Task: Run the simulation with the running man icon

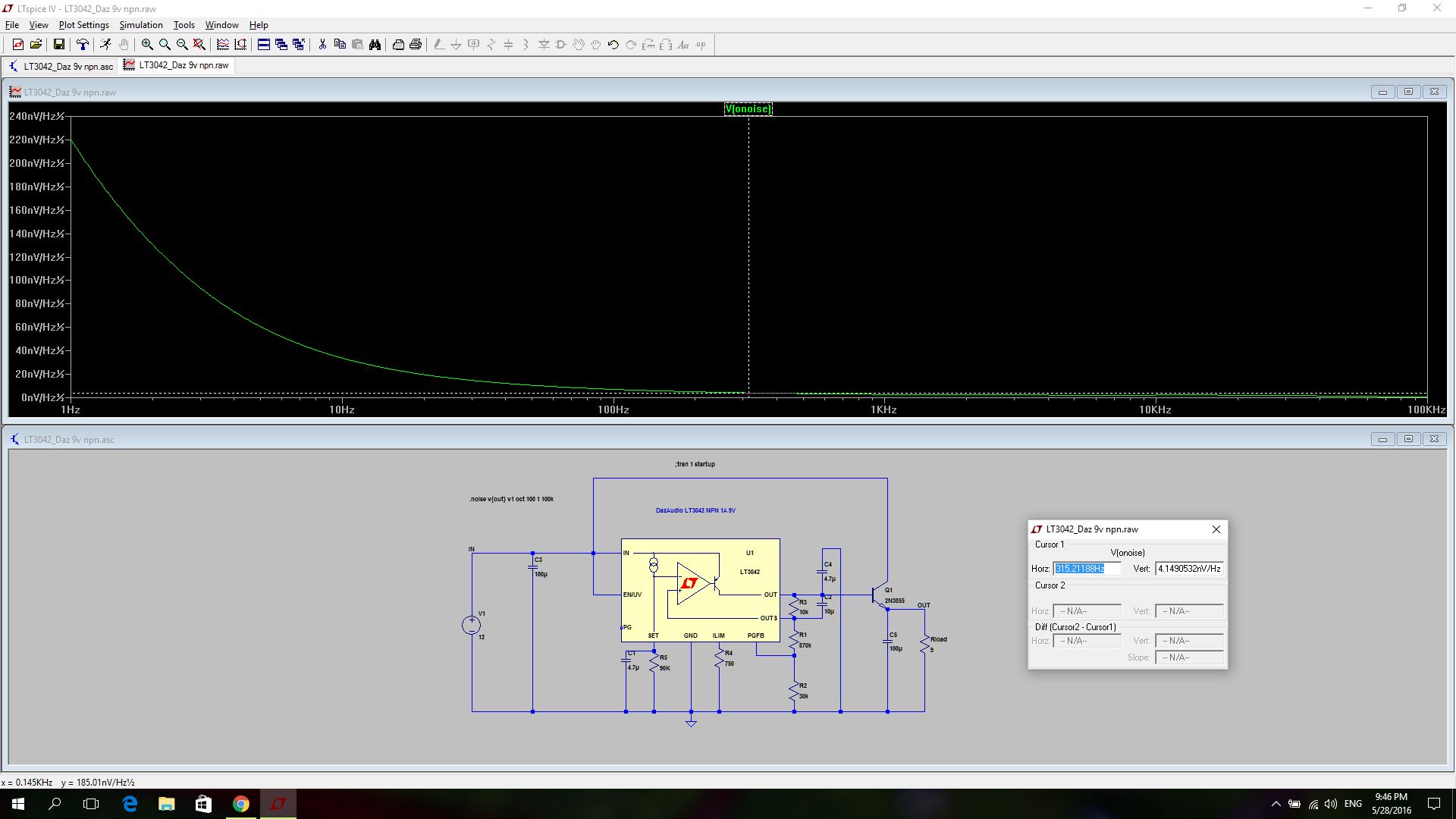Action: click(x=105, y=45)
